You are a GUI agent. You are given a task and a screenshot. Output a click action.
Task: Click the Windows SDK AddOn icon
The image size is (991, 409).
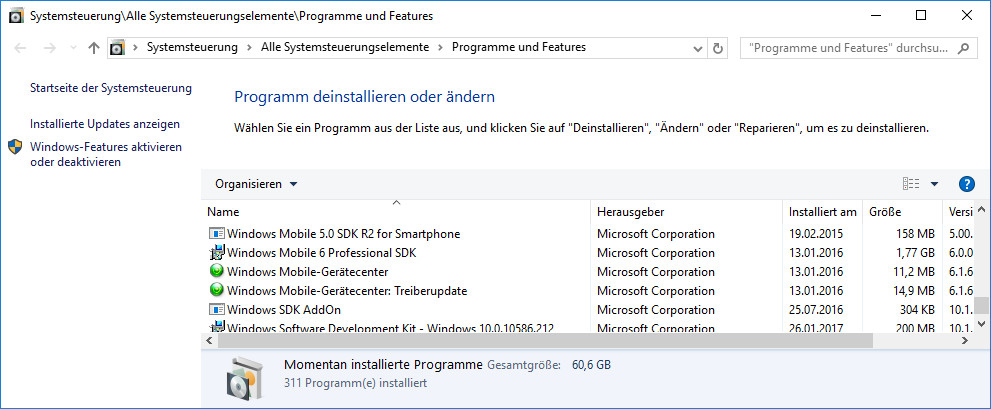click(x=217, y=310)
